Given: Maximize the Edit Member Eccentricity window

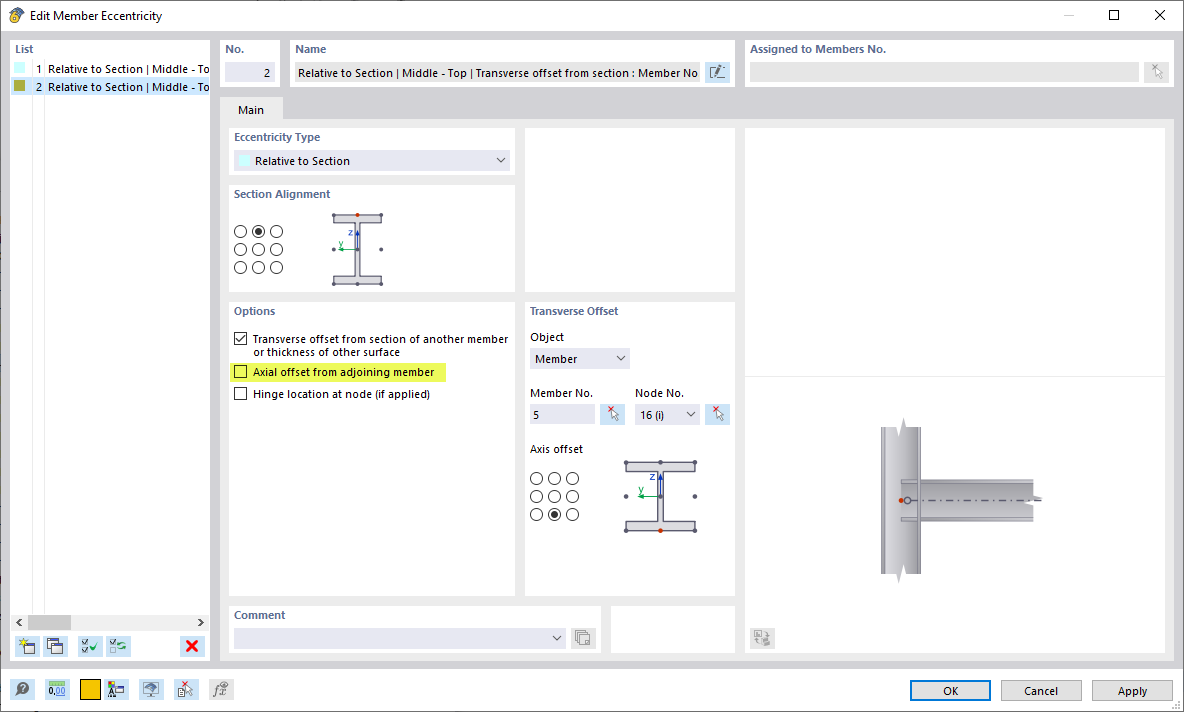Looking at the screenshot, I should (x=1114, y=15).
